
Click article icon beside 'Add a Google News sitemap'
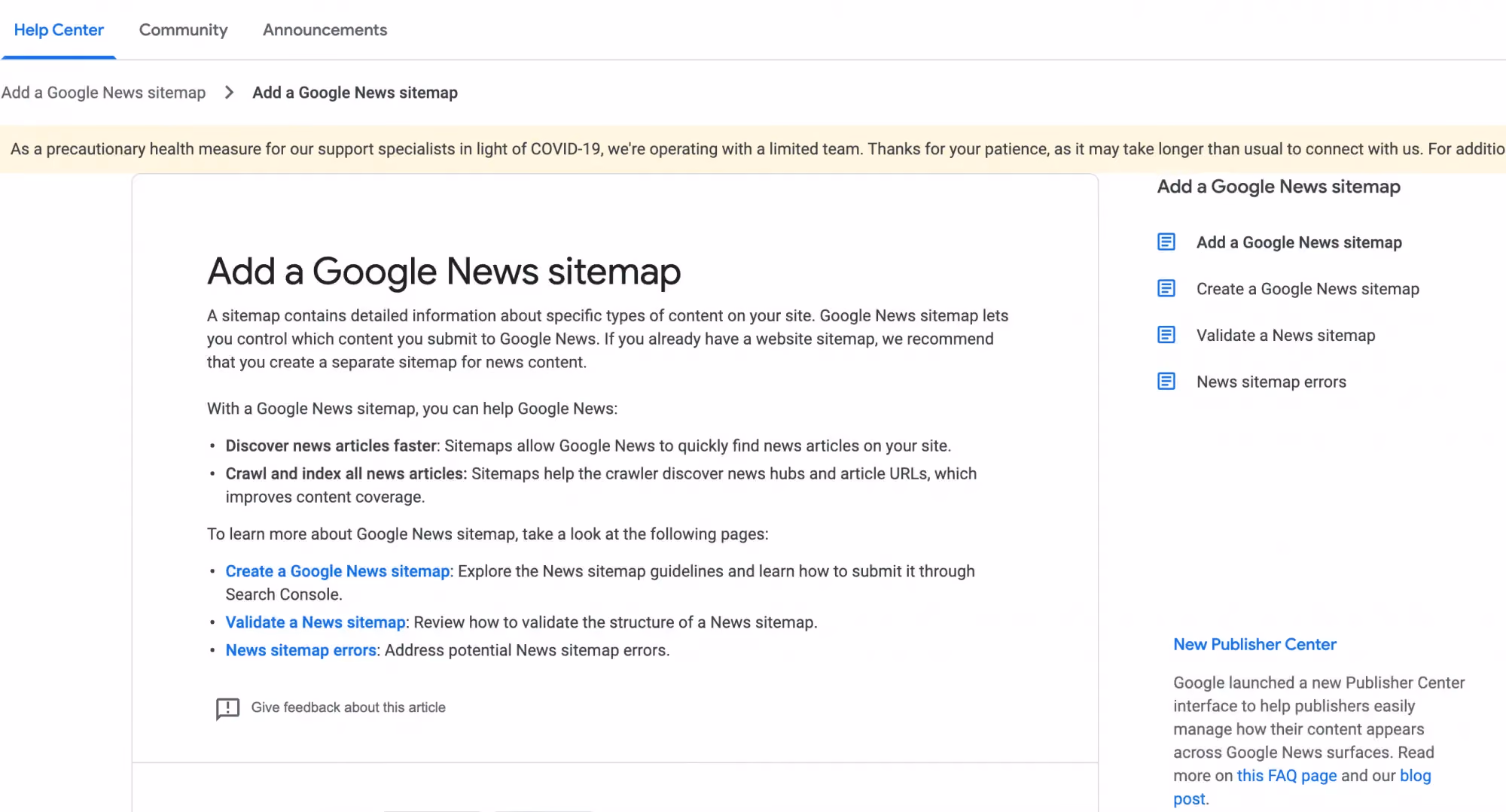pos(1166,242)
